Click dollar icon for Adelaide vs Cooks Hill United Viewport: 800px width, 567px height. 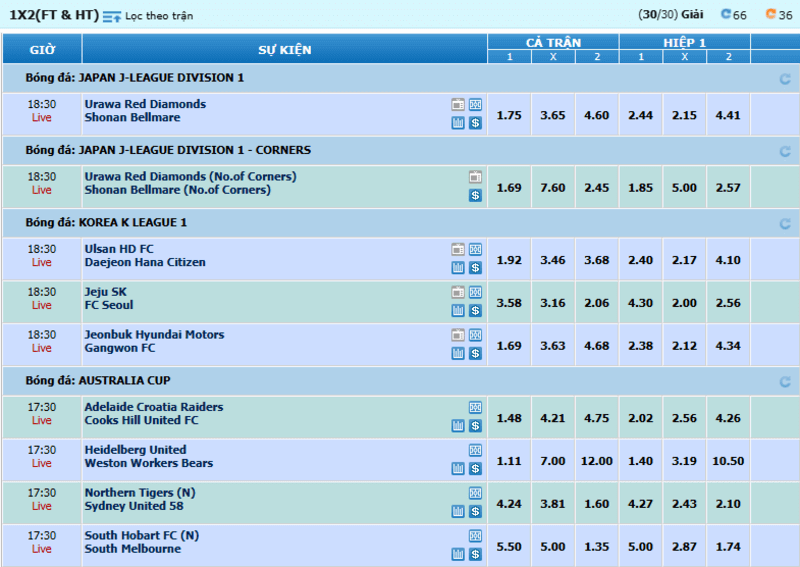[476, 426]
